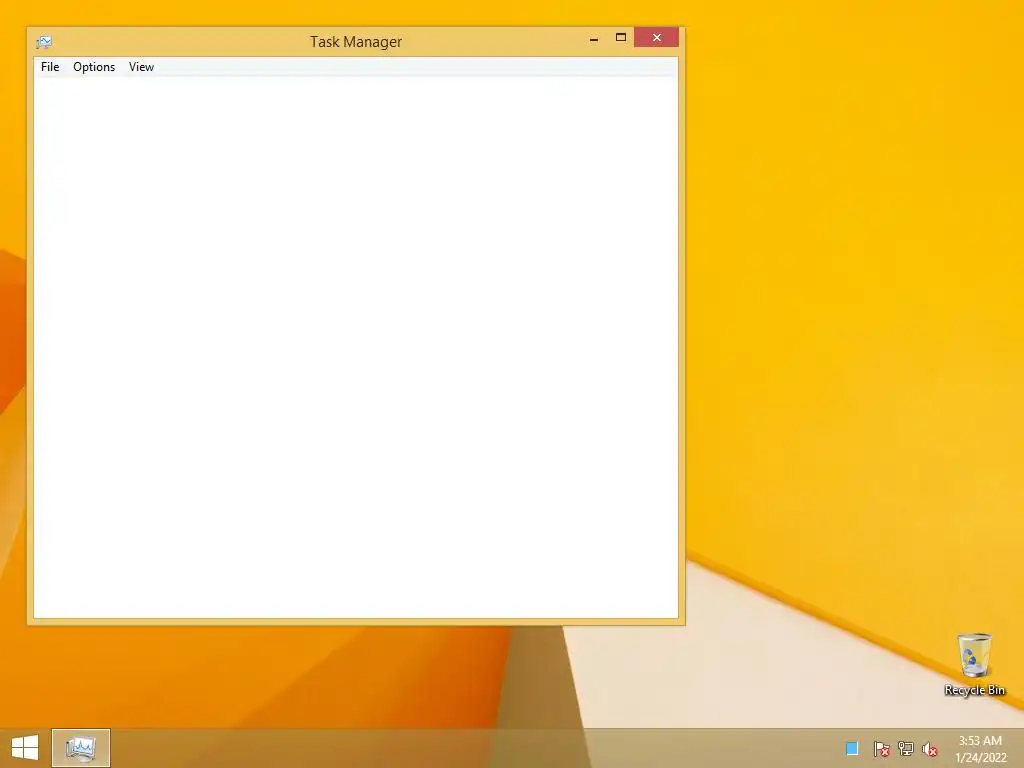Click the Task Manager taskbar button
This screenshot has height=768, width=1024.
81,748
